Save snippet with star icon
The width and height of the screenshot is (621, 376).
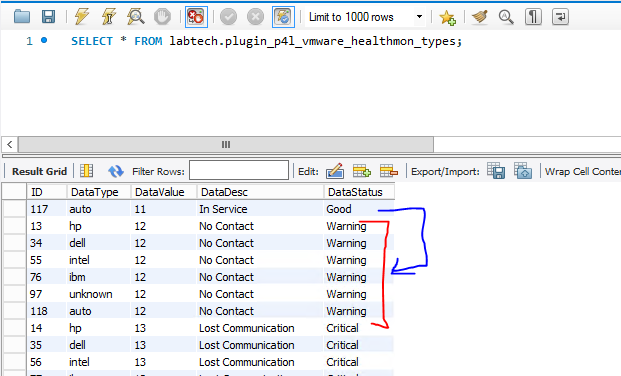point(448,17)
